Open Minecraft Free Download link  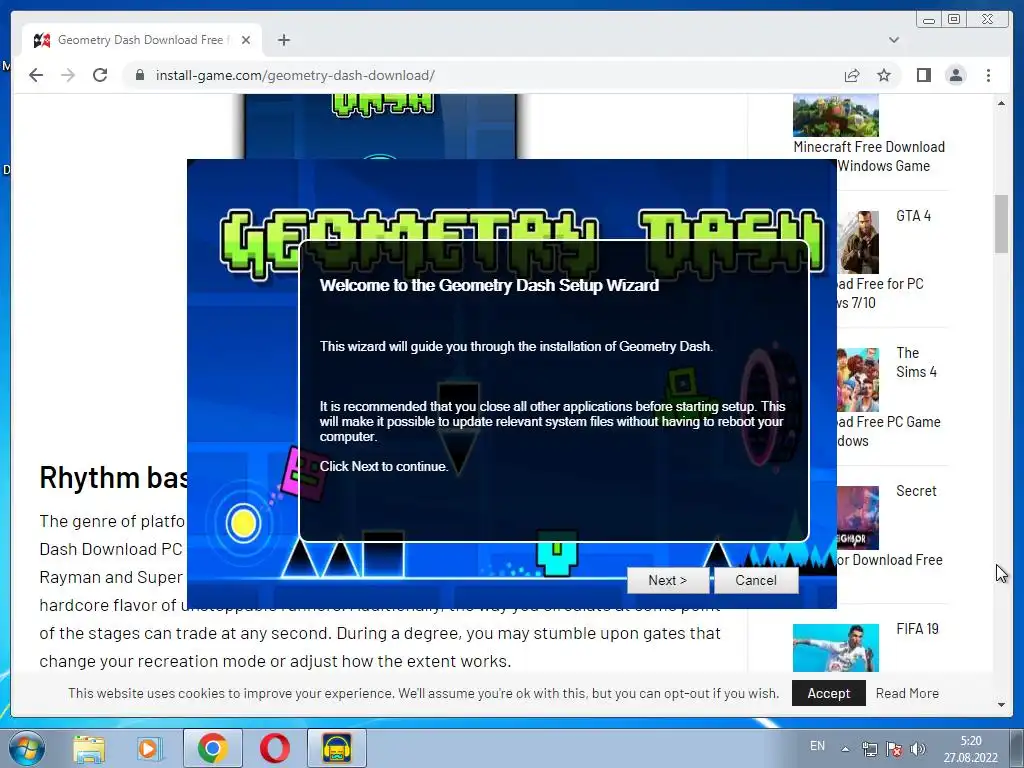point(869,156)
